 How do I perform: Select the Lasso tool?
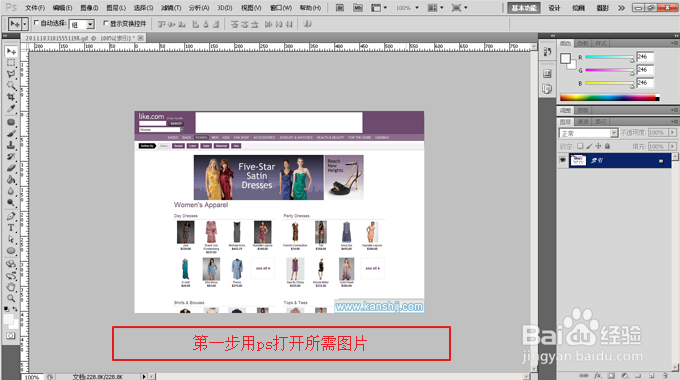coord(11,74)
